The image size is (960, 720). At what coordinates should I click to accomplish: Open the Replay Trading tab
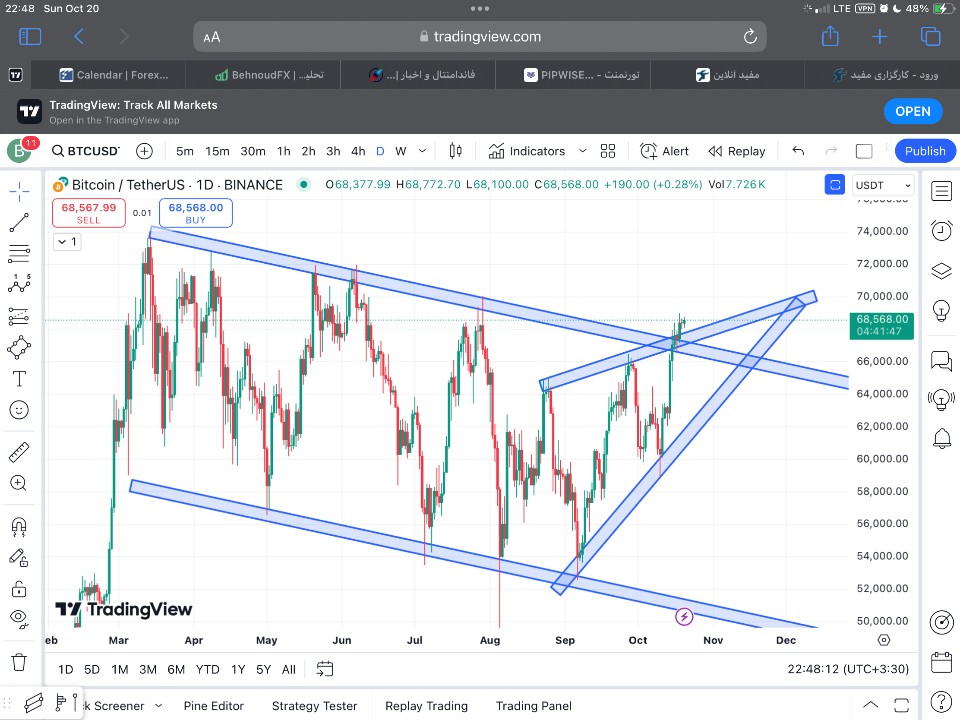[x=426, y=706]
